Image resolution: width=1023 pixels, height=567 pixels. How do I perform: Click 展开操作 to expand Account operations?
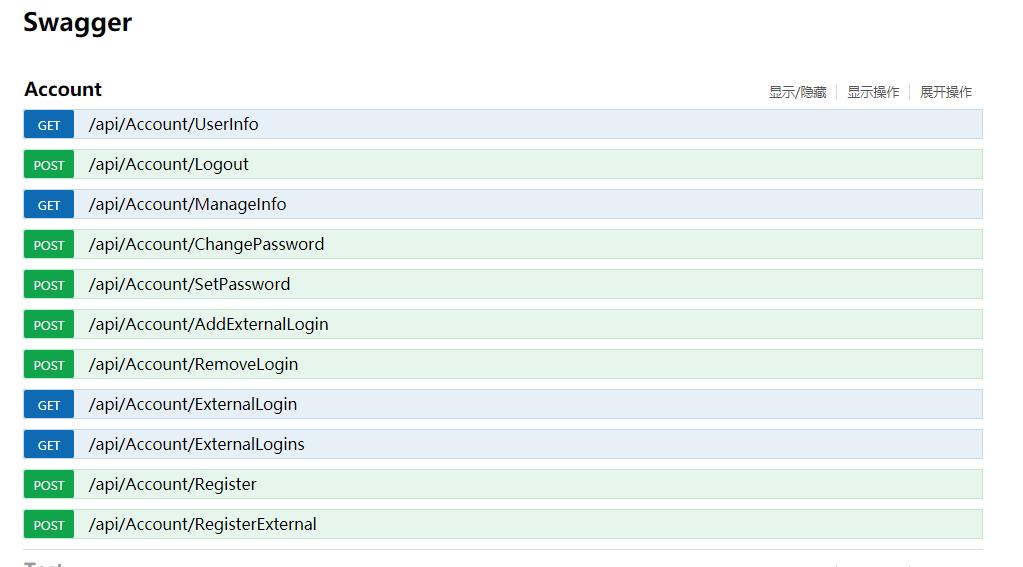pos(945,92)
